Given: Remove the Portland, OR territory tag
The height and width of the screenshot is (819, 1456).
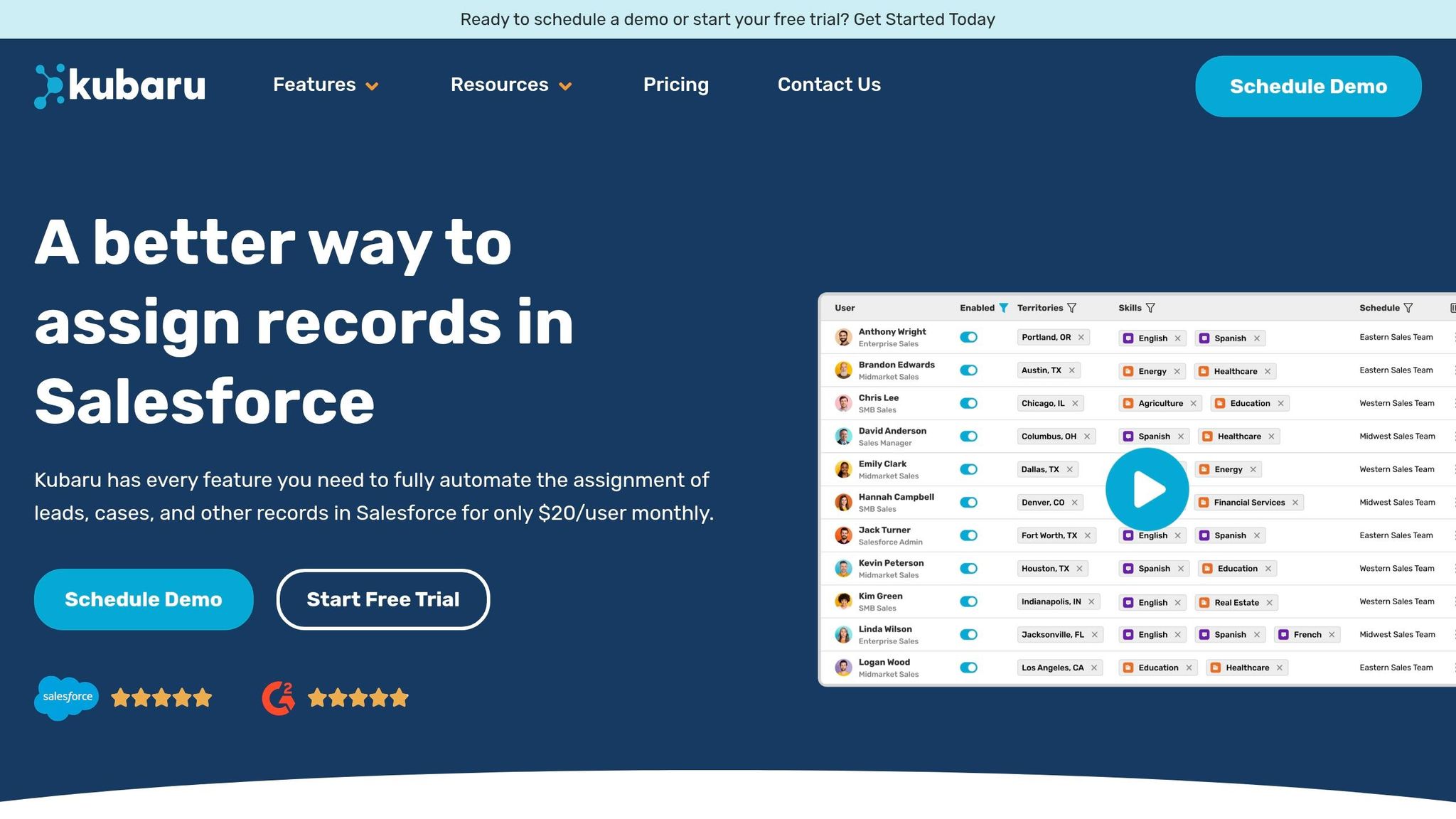Looking at the screenshot, I should [1081, 338].
